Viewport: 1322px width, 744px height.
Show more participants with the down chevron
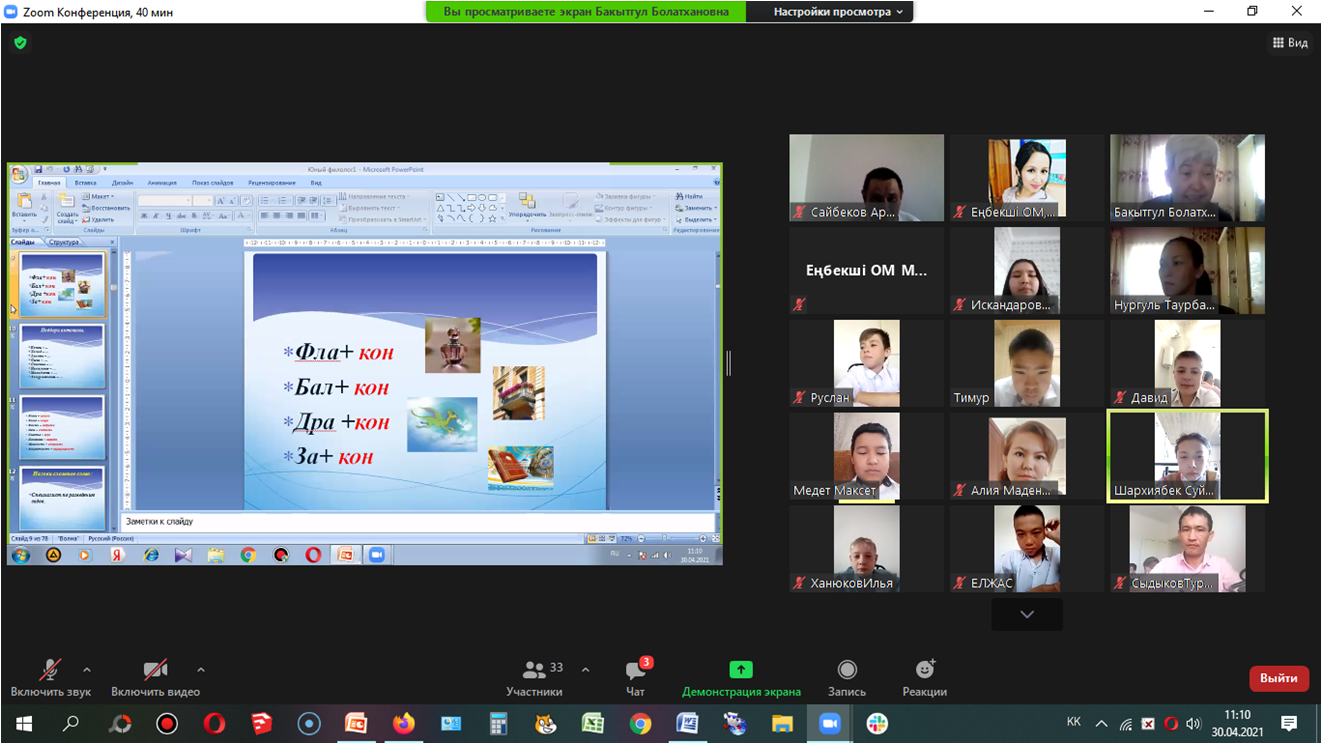(1027, 615)
